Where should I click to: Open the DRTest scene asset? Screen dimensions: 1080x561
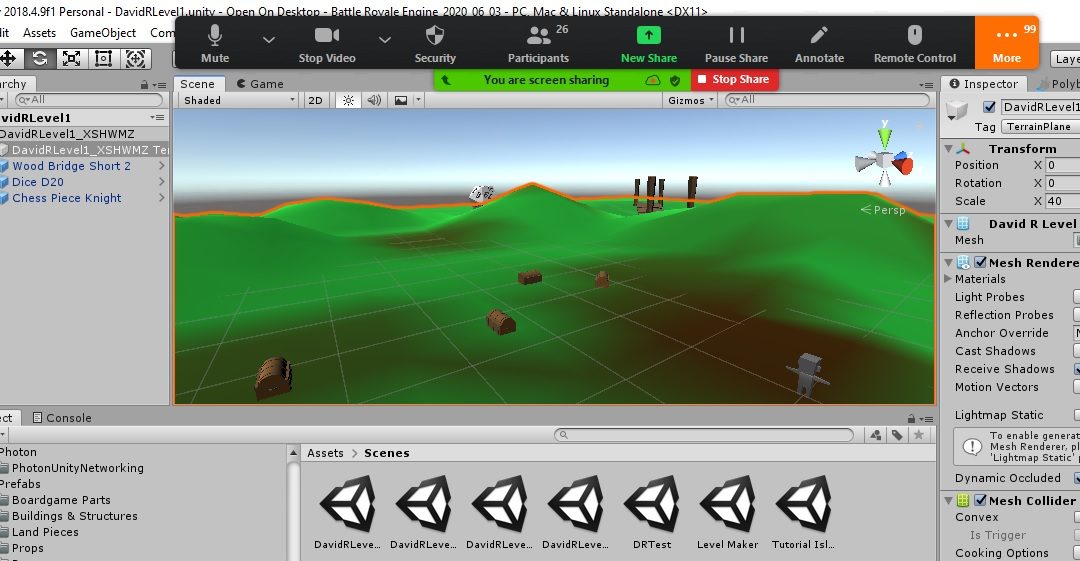(652, 511)
